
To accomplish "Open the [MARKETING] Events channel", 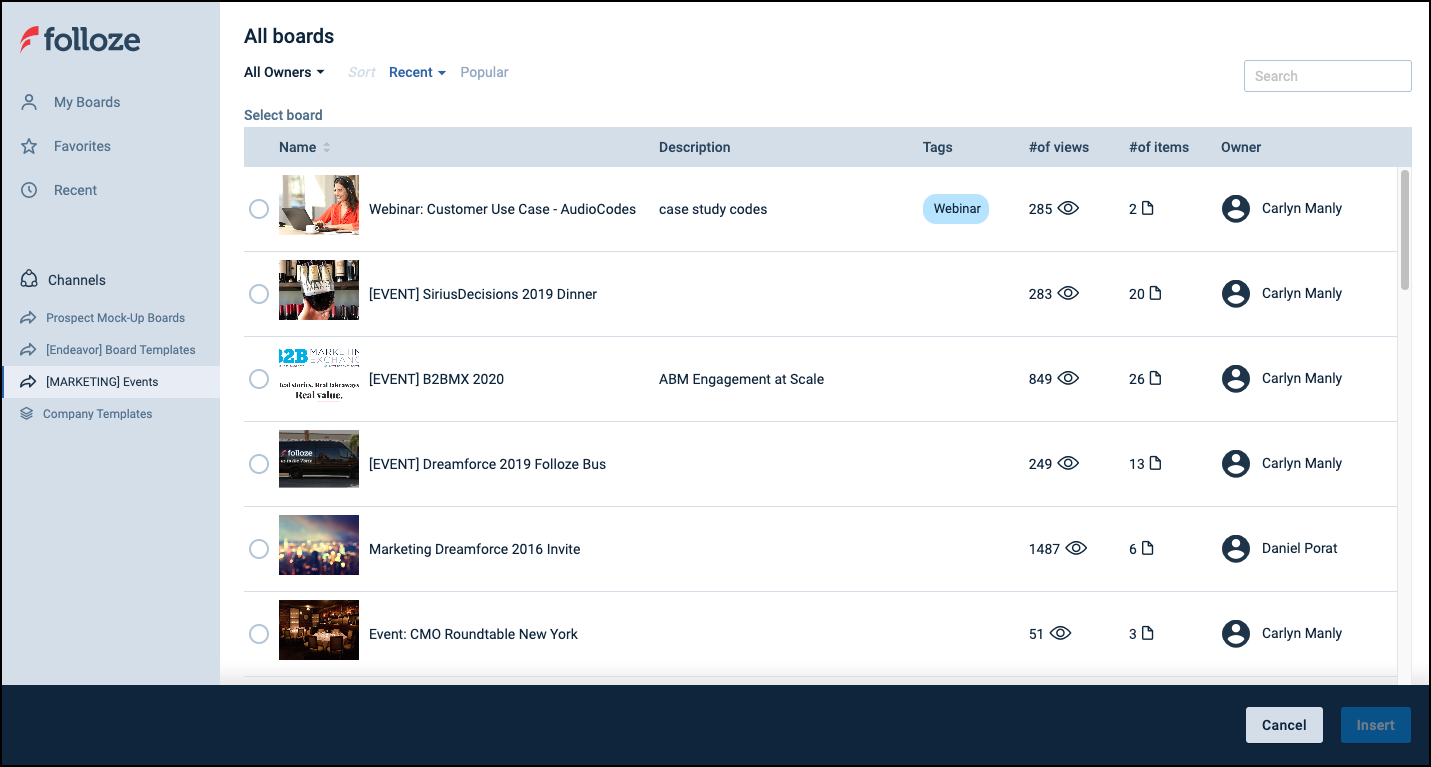I will (x=101, y=382).
